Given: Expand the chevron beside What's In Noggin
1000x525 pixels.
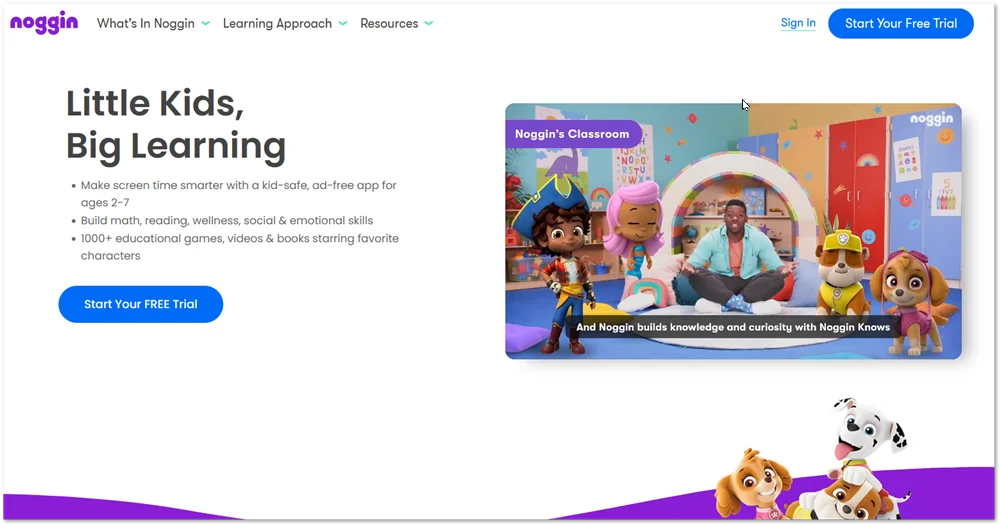Looking at the screenshot, I should (x=205, y=24).
